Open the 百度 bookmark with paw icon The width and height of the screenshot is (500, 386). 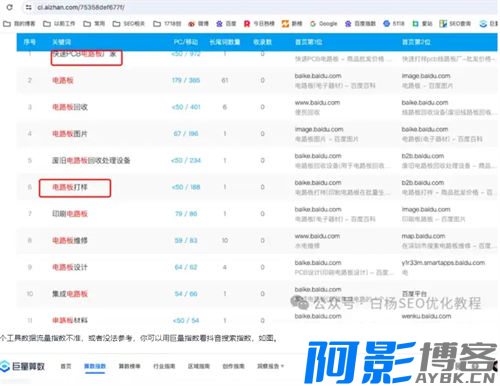pyautogui.click(x=226, y=24)
